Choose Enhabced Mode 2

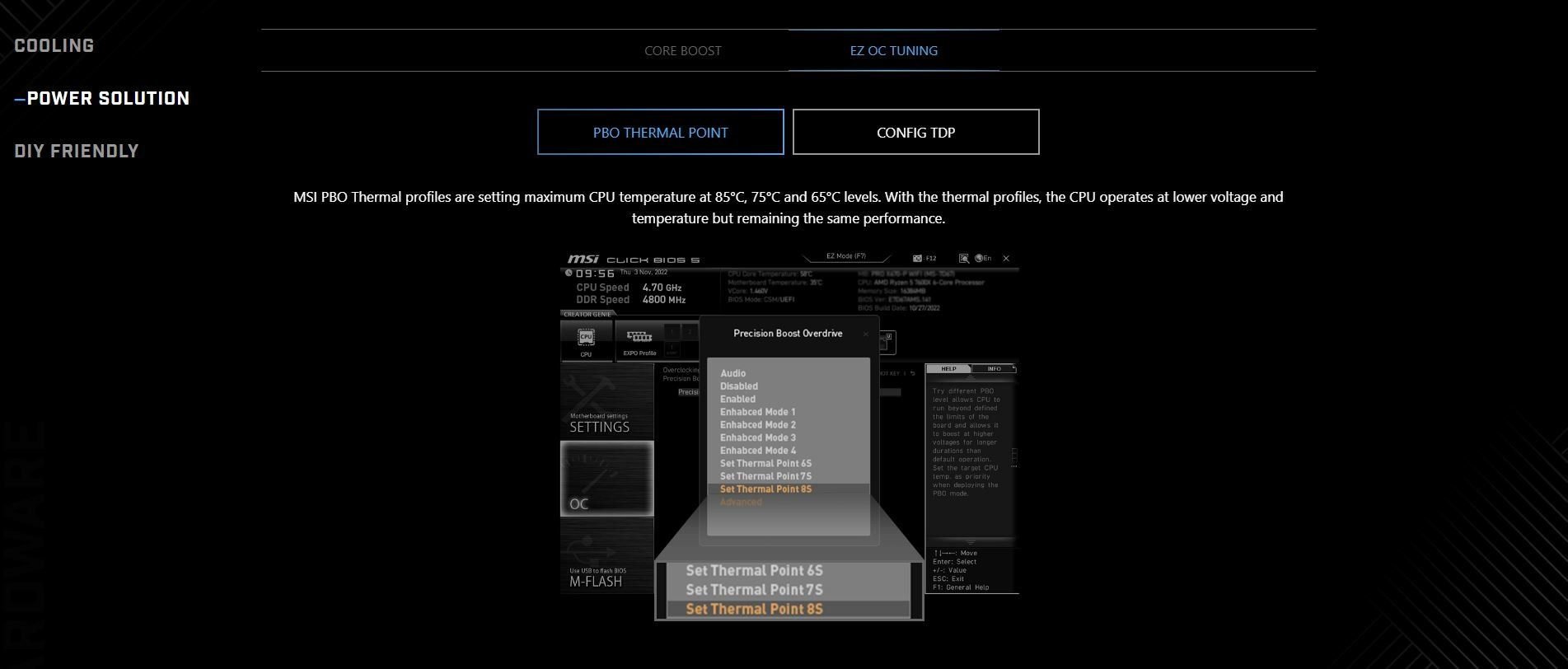tap(757, 425)
